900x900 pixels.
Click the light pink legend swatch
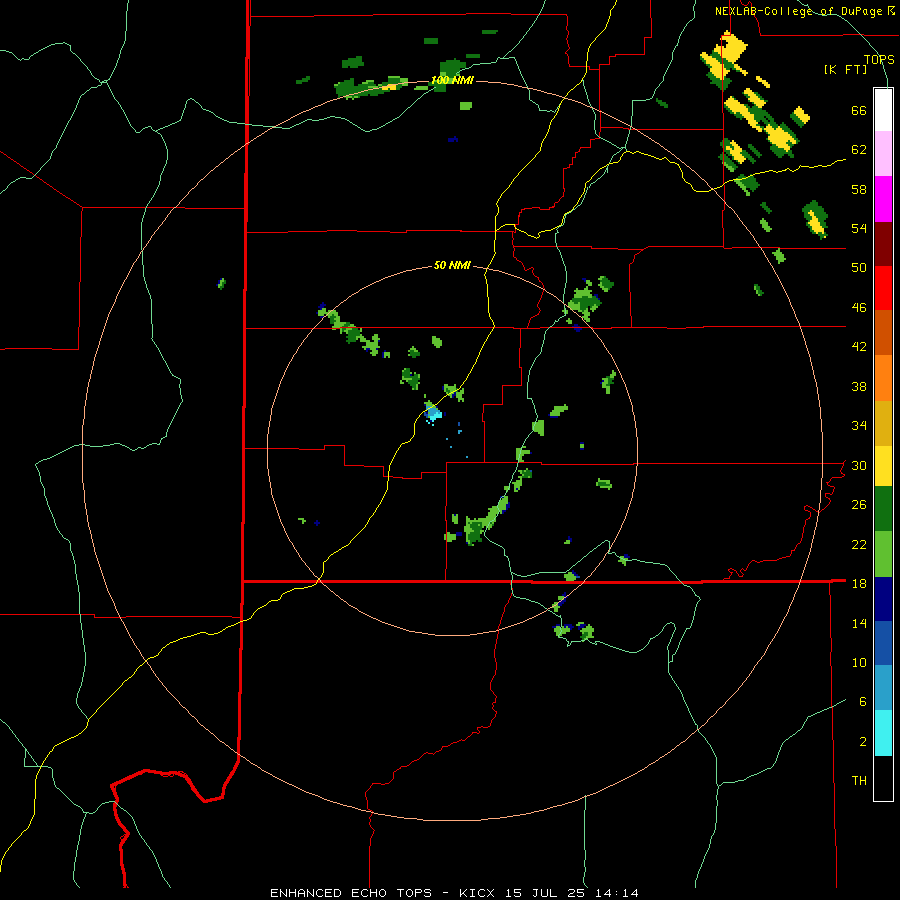click(x=883, y=154)
